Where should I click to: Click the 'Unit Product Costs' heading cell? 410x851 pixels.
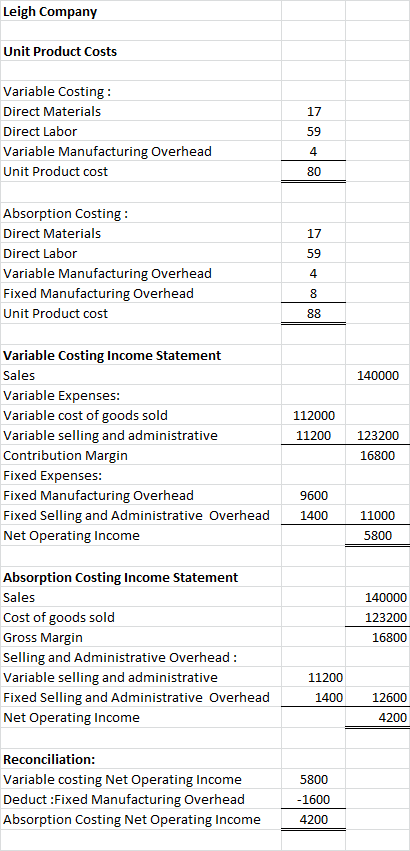tap(60, 52)
